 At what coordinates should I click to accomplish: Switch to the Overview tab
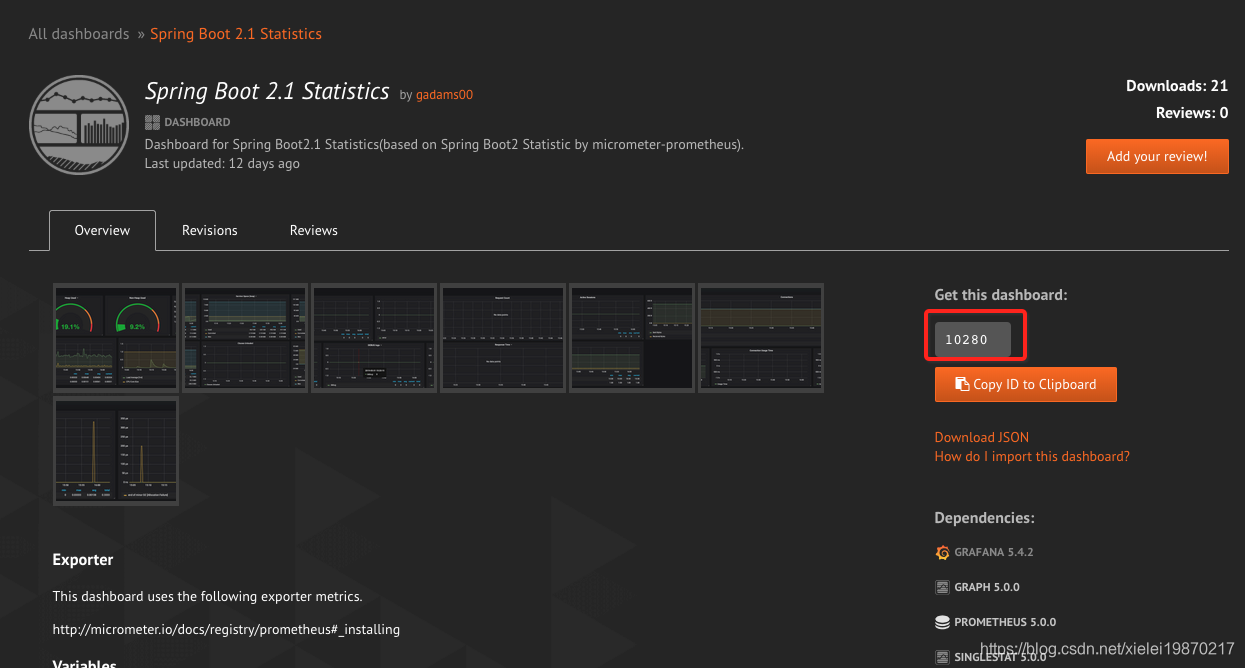tap(102, 230)
